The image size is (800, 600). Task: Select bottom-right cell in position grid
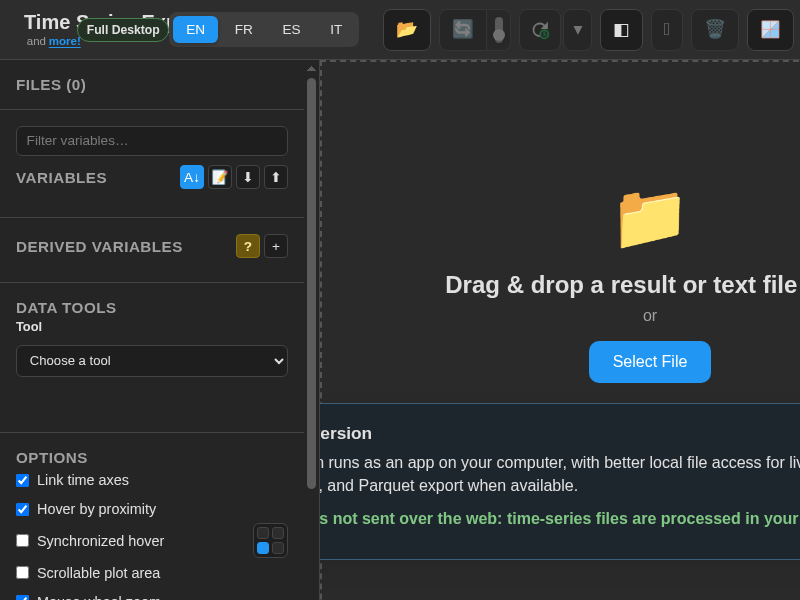tap(278, 548)
